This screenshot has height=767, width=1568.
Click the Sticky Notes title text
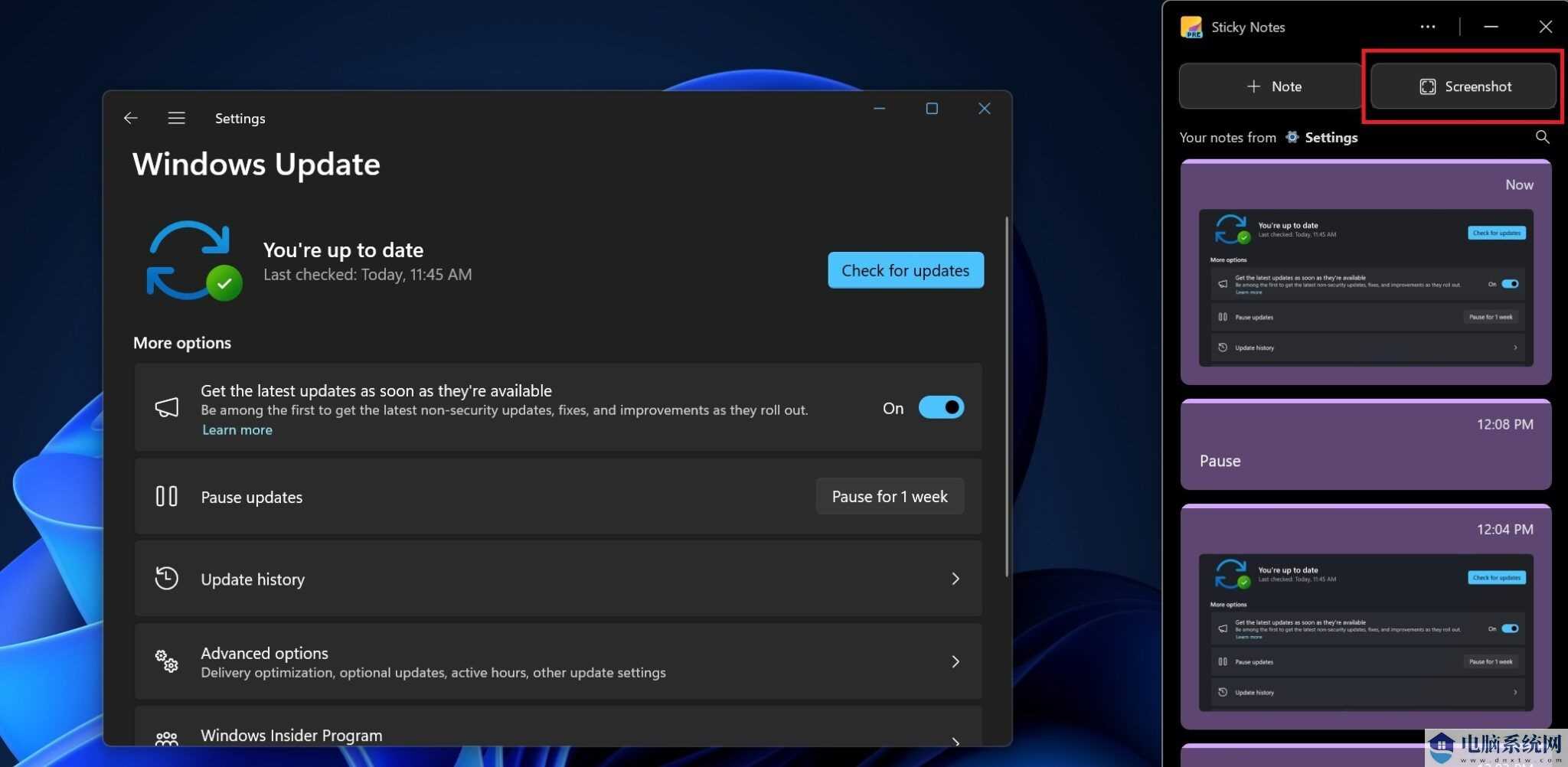(x=1248, y=27)
